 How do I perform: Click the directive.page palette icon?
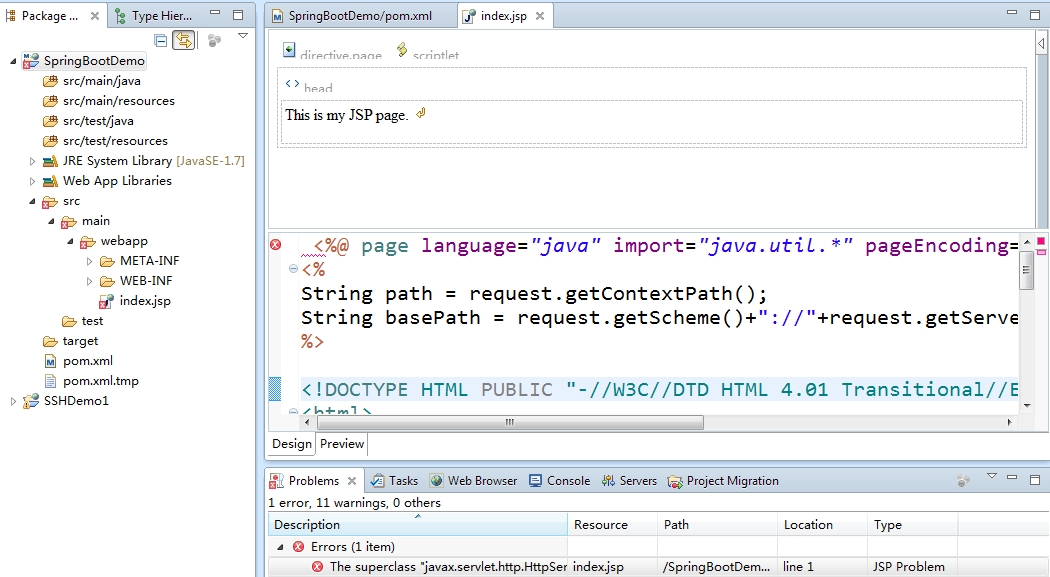pos(288,48)
